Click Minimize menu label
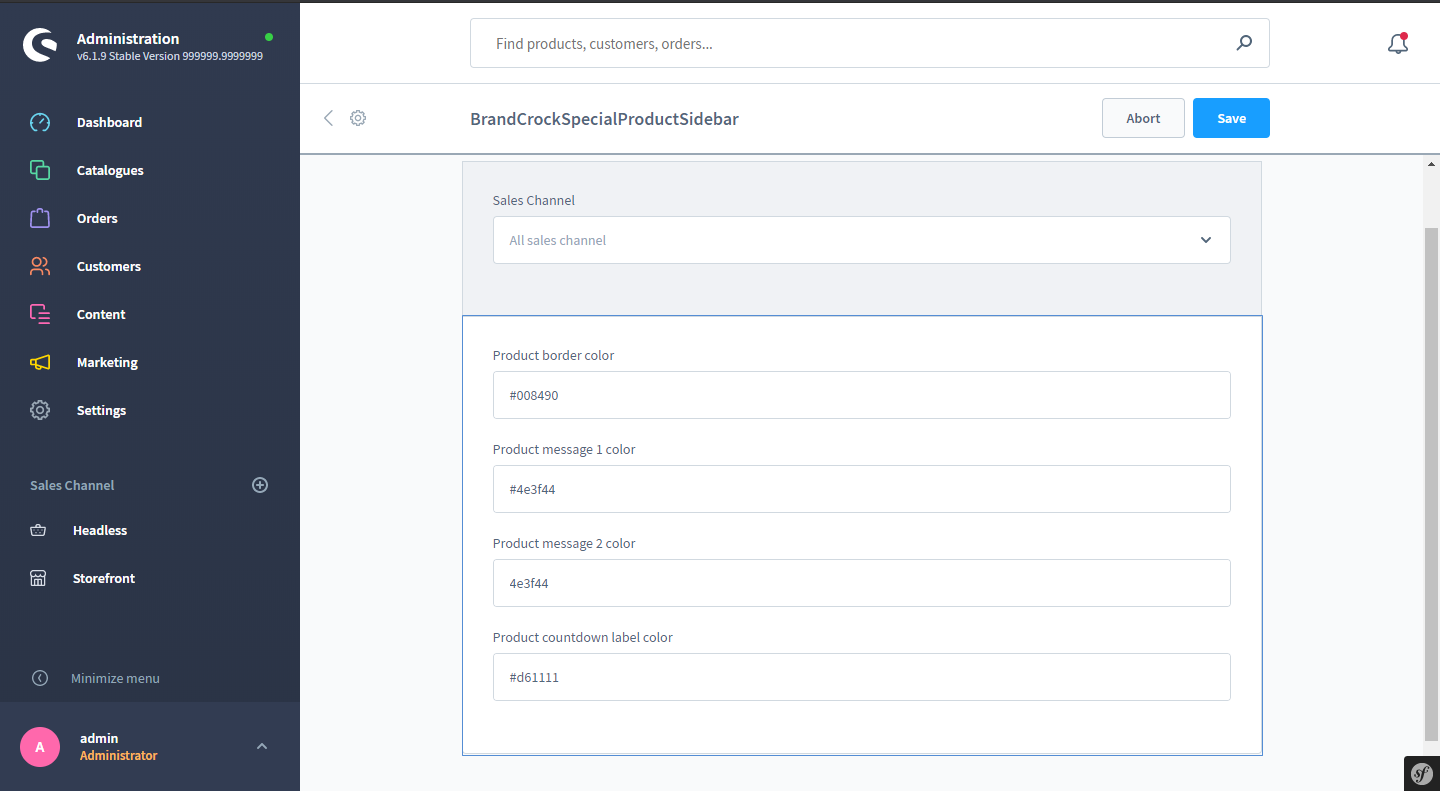This screenshot has width=1440, height=791. [115, 678]
